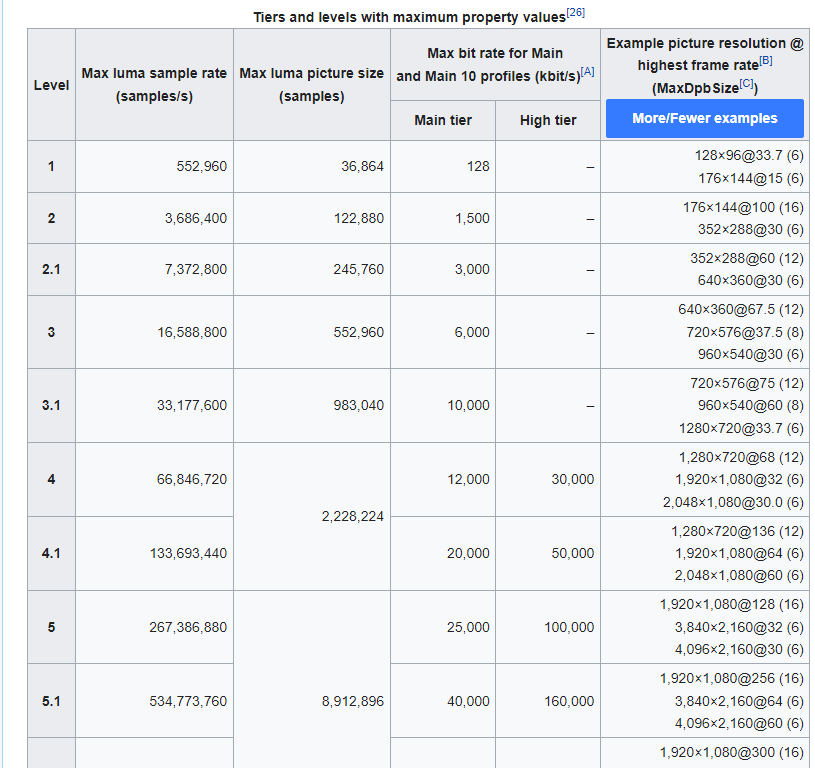Select the Level 2.1 row header
This screenshot has height=768, width=815.
(x=51, y=269)
